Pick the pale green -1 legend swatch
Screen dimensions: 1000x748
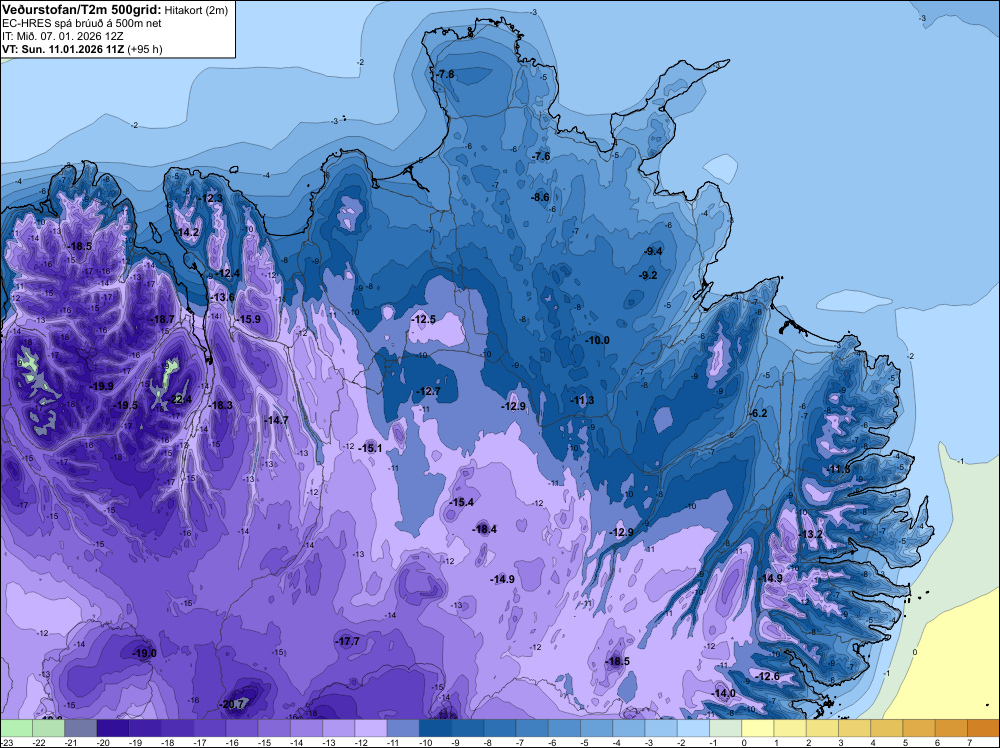tap(726, 728)
